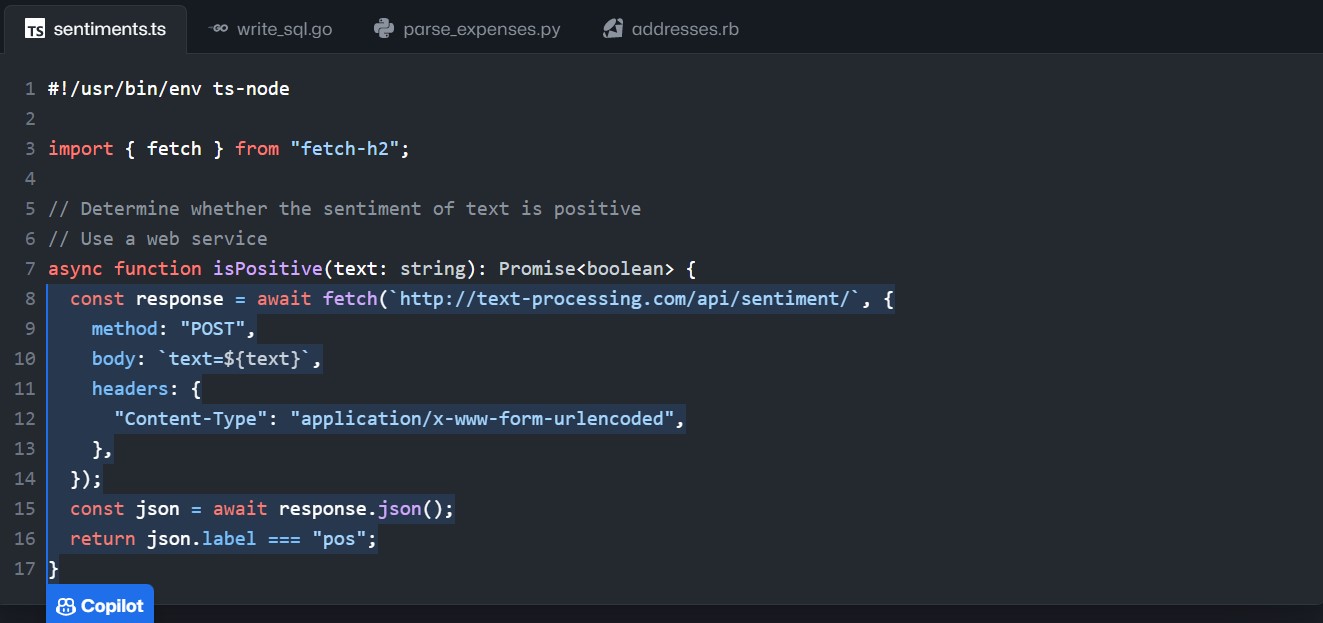Click comment 'Determine whether the sentiment of text is positive'
Screen dimensions: 1323x623
coord(361,209)
